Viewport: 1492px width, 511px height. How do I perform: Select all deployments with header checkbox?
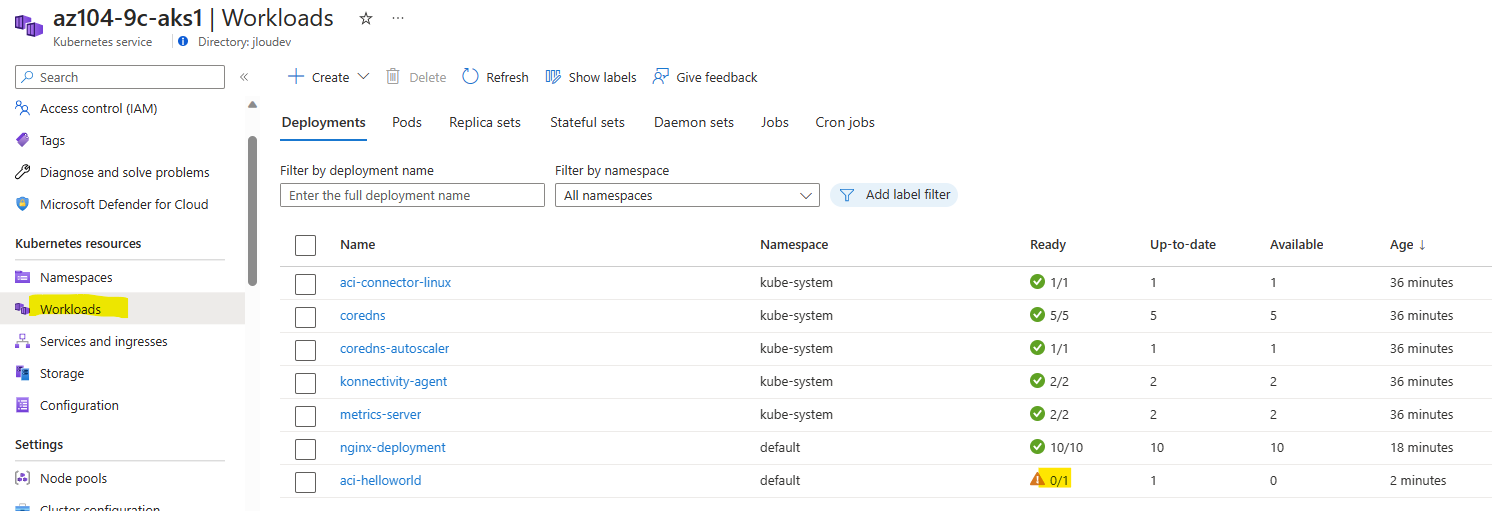(x=305, y=245)
